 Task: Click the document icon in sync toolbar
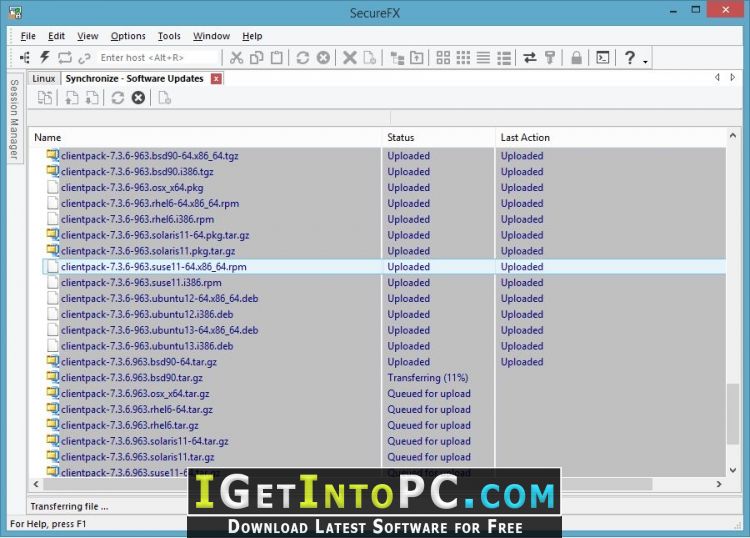(165, 98)
